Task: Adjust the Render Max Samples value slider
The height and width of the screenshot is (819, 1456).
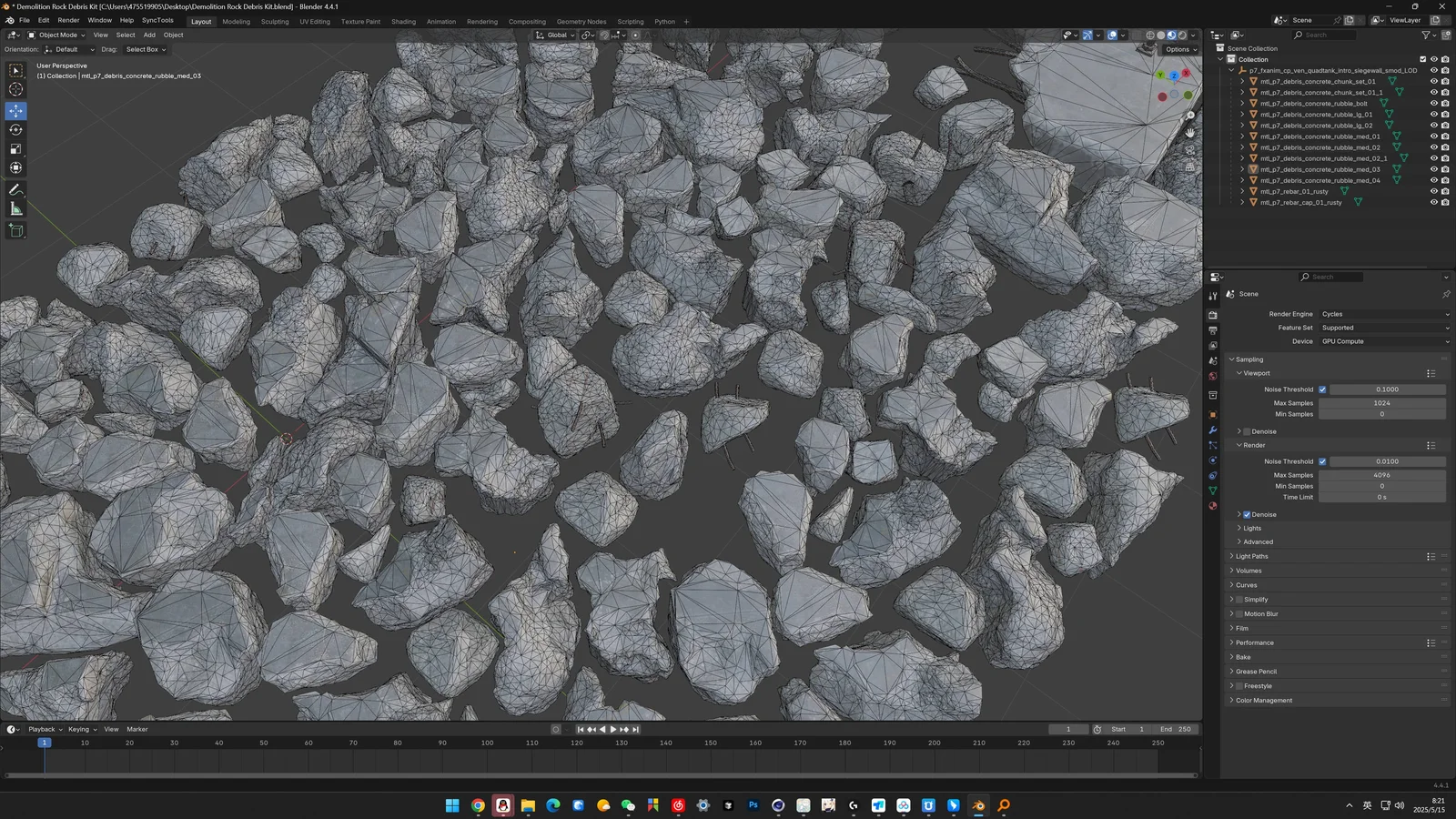Action: click(x=1382, y=474)
